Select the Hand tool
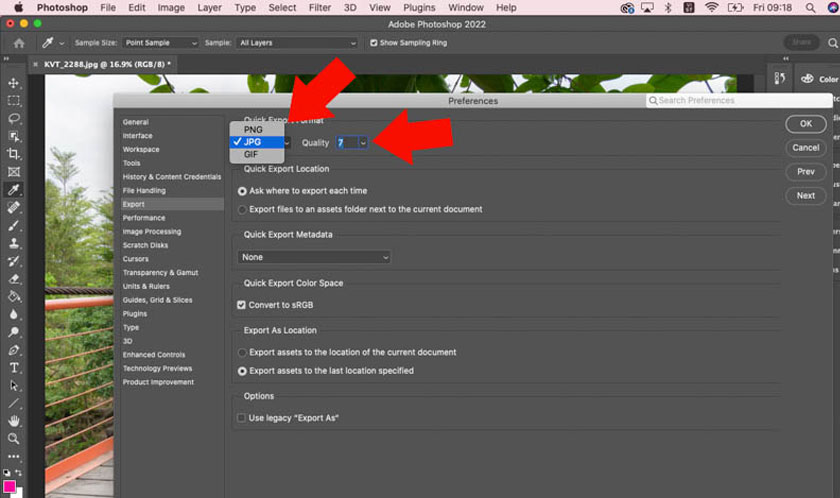 tap(13, 421)
